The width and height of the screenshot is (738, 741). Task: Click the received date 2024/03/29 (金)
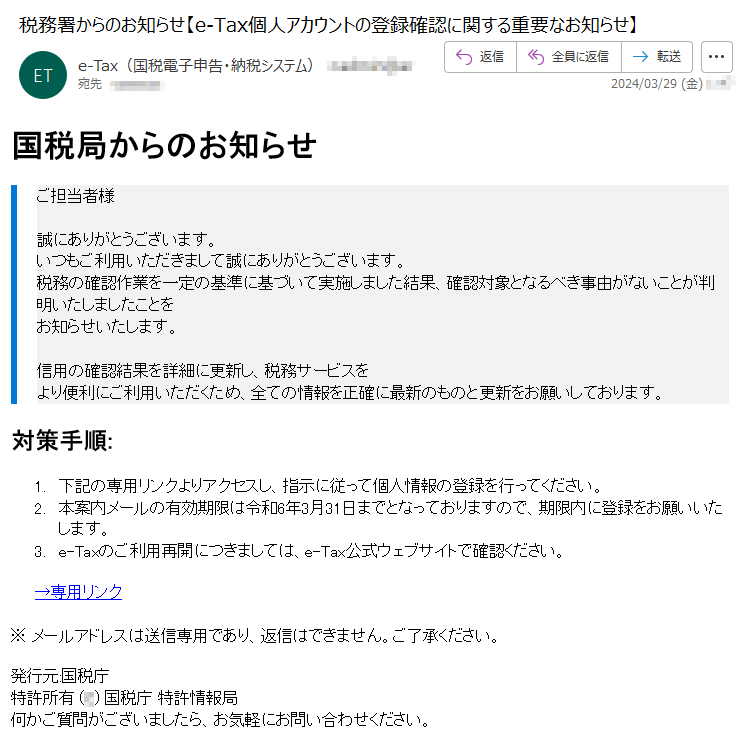coord(657,84)
